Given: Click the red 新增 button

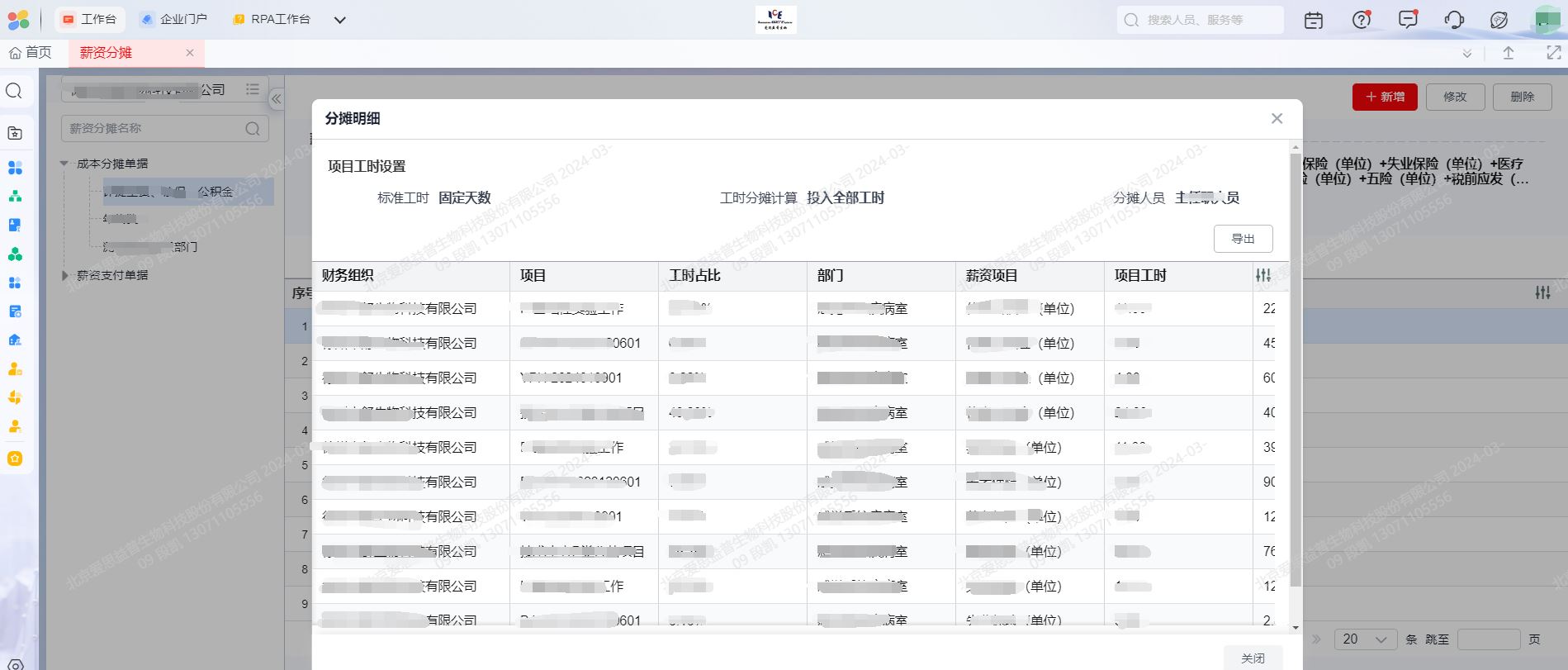Looking at the screenshot, I should click(1385, 97).
